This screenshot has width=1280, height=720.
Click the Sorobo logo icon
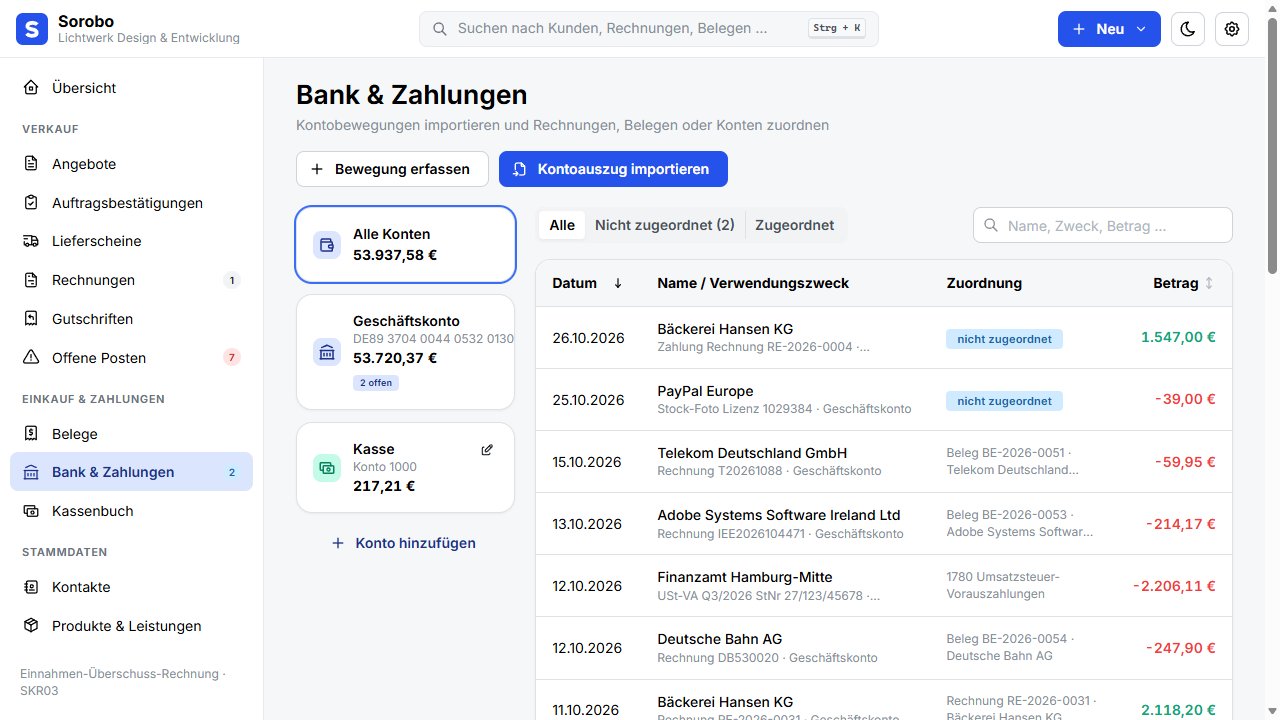(32, 29)
